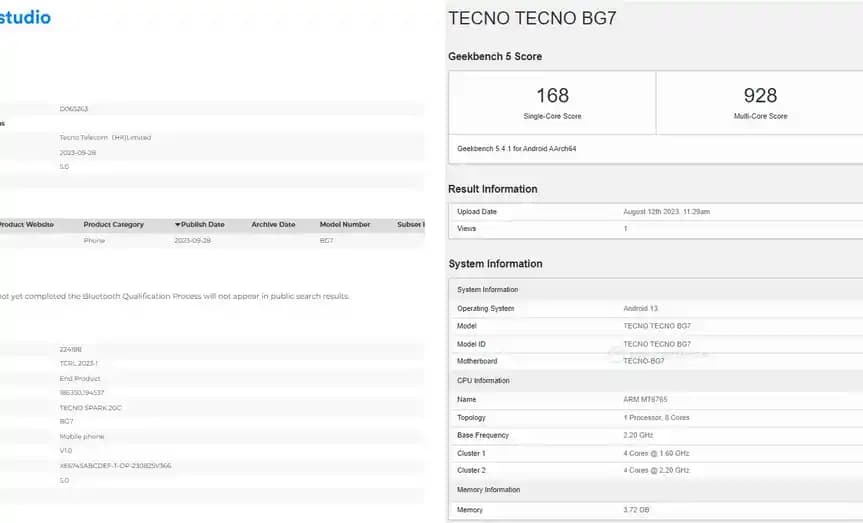Click the Single-Core Score label
Screen dimensions: 863x523
(553, 116)
